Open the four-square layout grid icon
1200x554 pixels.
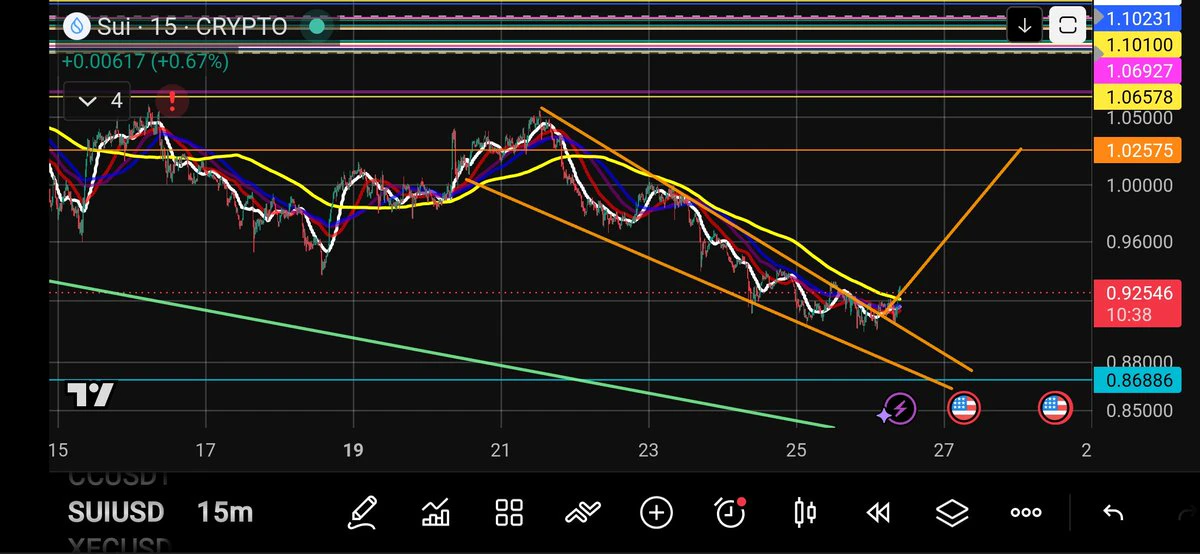[509, 513]
